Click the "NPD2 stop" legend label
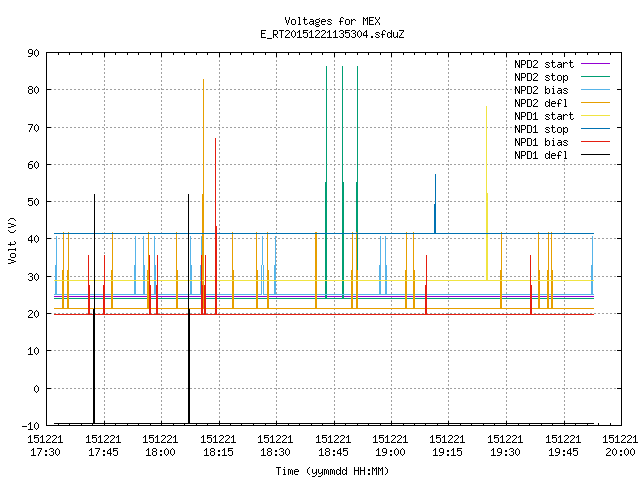This screenshot has width=640, height=480. (541, 77)
